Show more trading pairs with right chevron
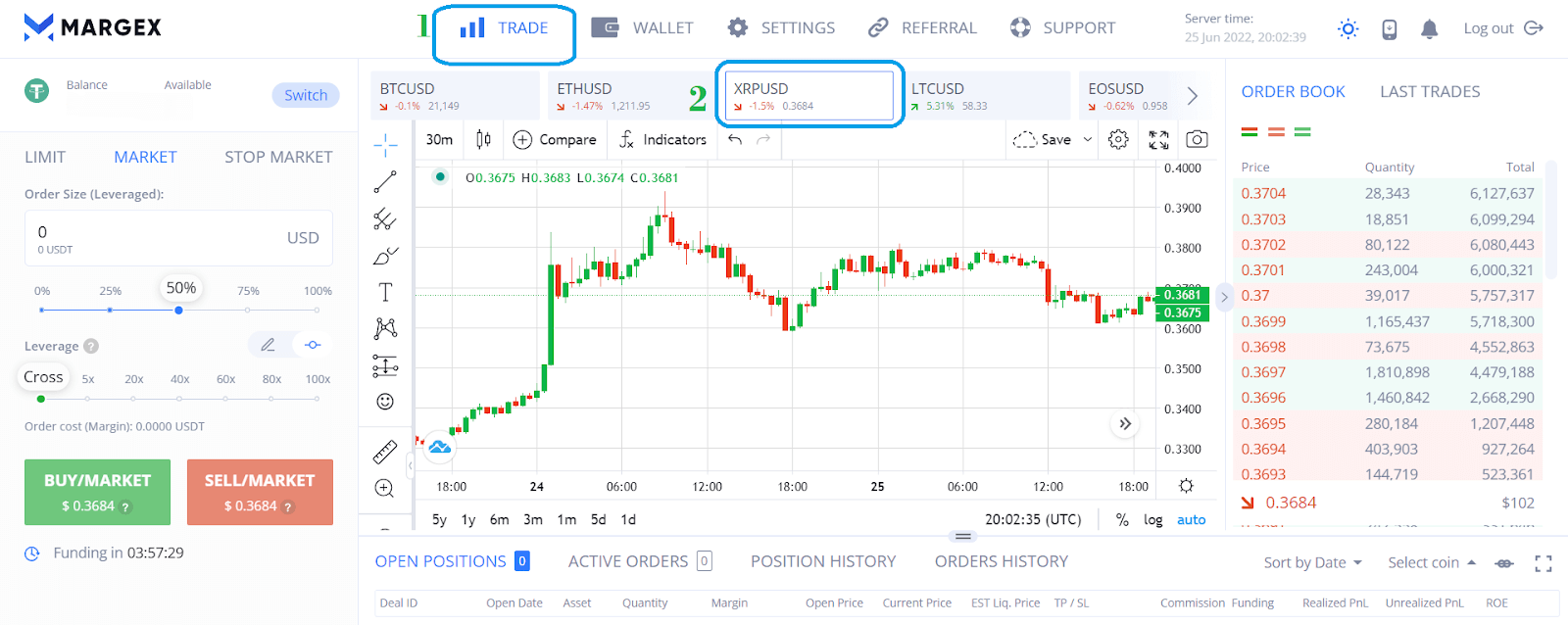The height and width of the screenshot is (625, 1568). 1193,96
